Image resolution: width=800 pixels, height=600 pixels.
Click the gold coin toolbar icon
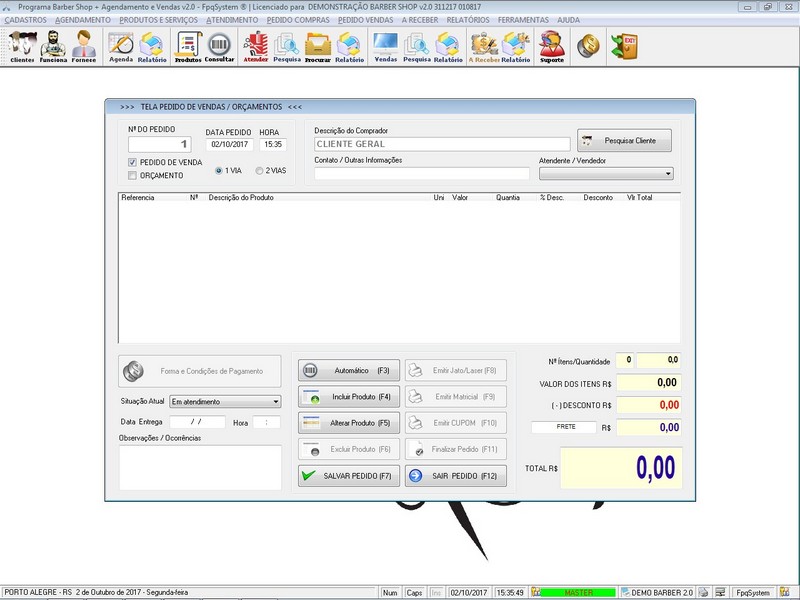point(588,46)
